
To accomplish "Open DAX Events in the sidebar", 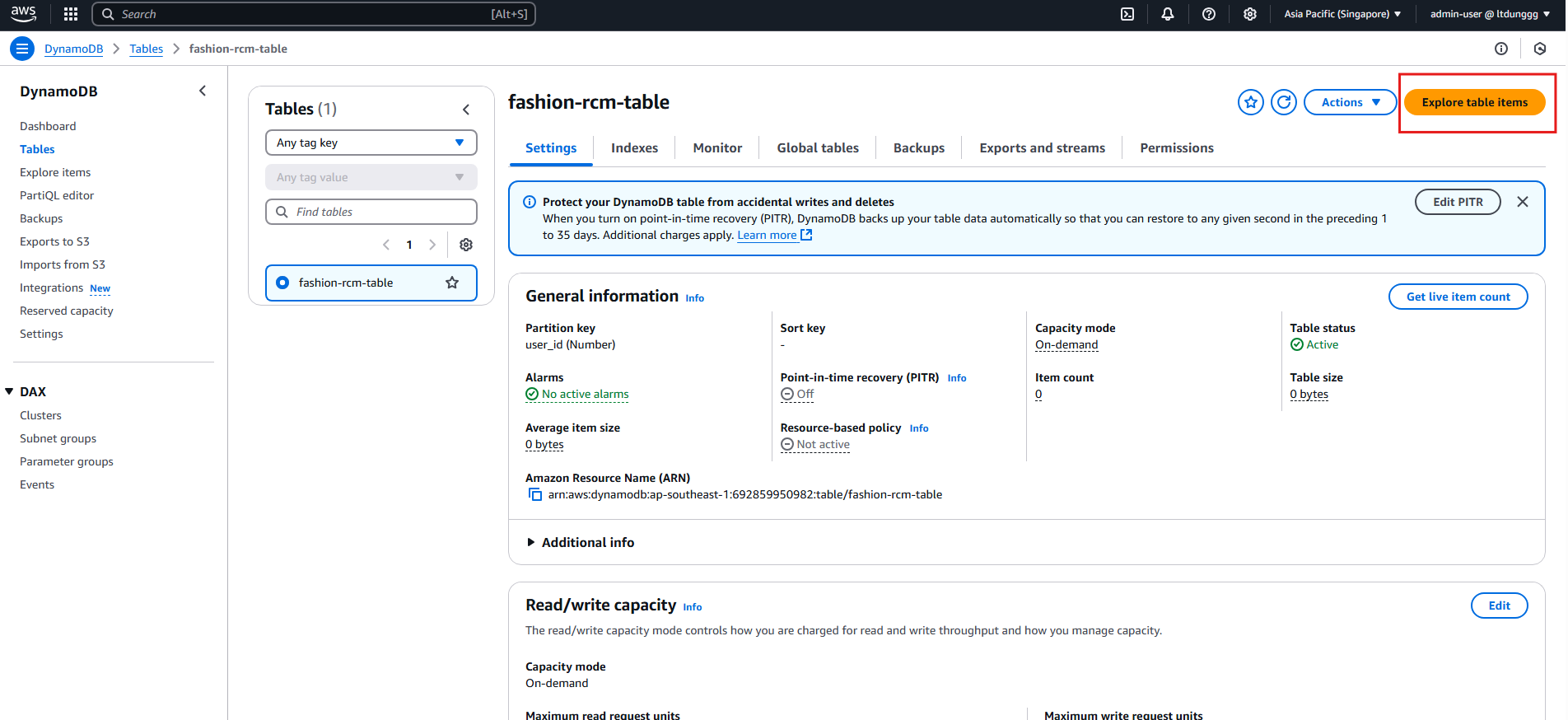I will (x=37, y=484).
